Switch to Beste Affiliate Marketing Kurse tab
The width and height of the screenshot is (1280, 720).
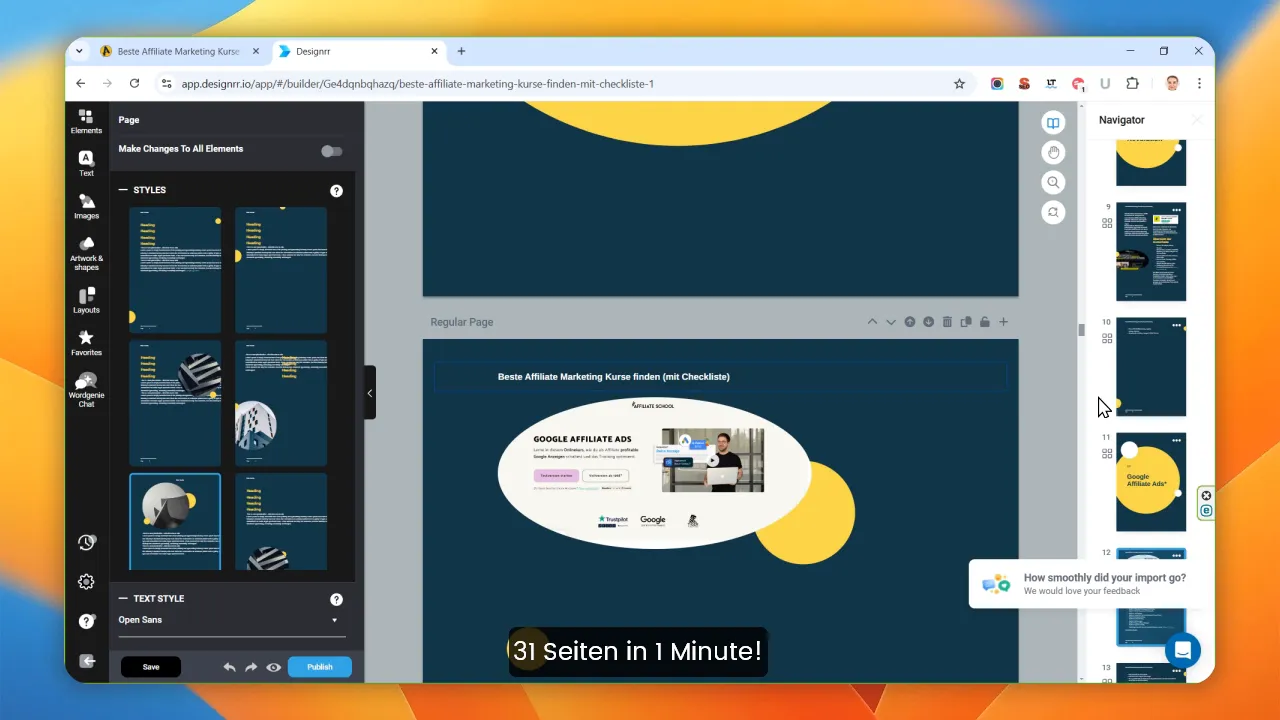pyautogui.click(x=180, y=51)
